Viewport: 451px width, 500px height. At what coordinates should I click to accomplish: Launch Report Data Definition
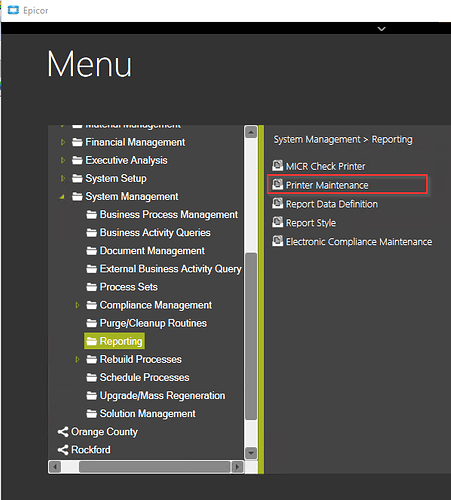(x=332, y=204)
